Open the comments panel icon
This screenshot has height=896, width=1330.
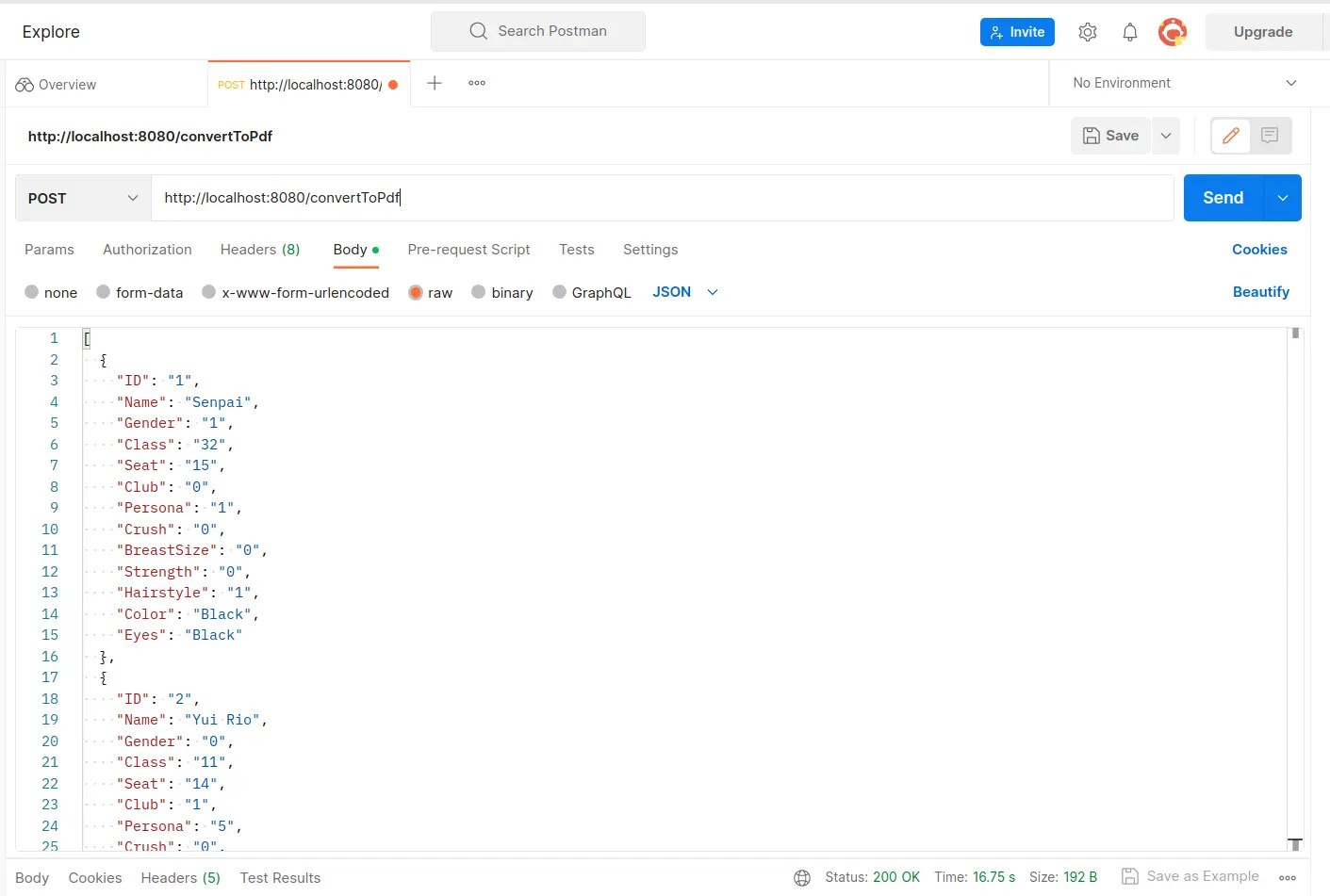coord(1270,136)
